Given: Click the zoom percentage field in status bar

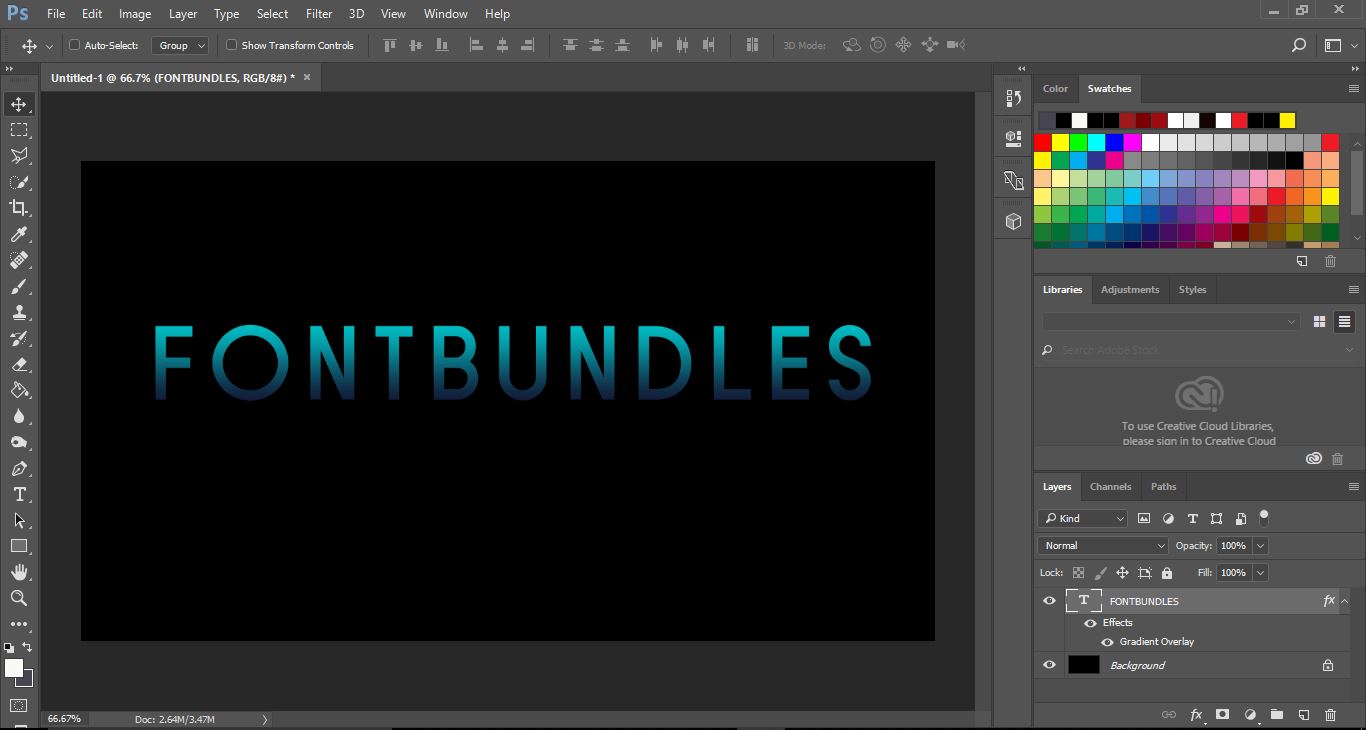Looking at the screenshot, I should pos(64,719).
